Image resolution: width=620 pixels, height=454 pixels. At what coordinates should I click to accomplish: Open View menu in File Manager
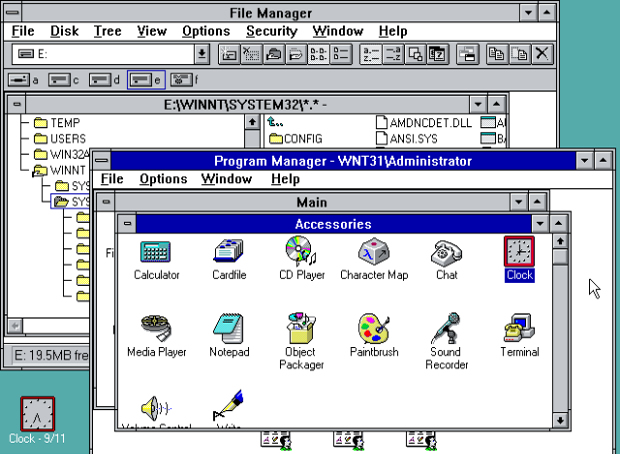click(x=152, y=31)
